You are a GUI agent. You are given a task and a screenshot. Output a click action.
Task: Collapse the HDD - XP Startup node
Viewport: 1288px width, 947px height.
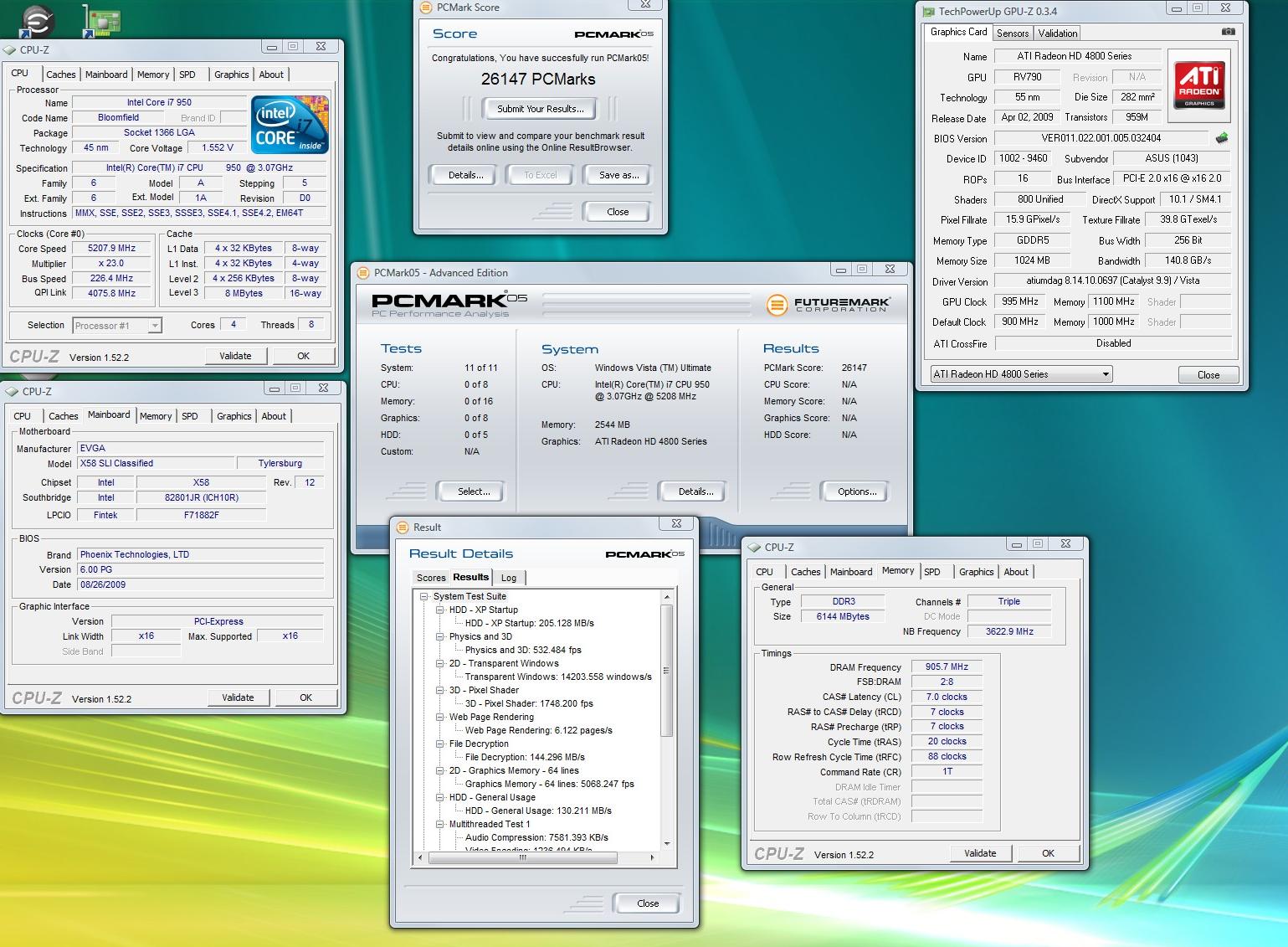(x=440, y=610)
